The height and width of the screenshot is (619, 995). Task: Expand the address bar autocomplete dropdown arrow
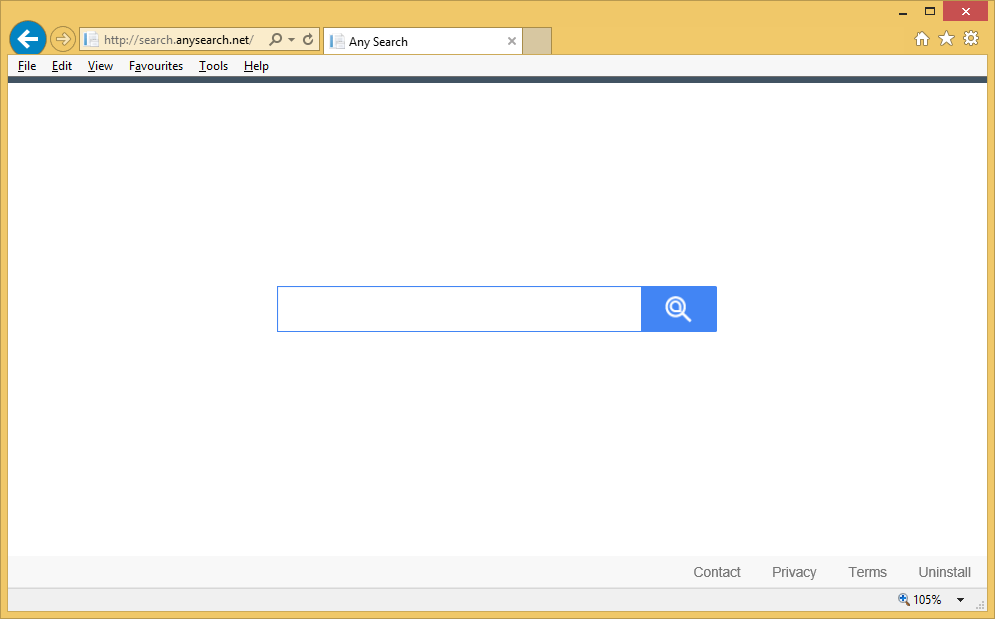[291, 40]
